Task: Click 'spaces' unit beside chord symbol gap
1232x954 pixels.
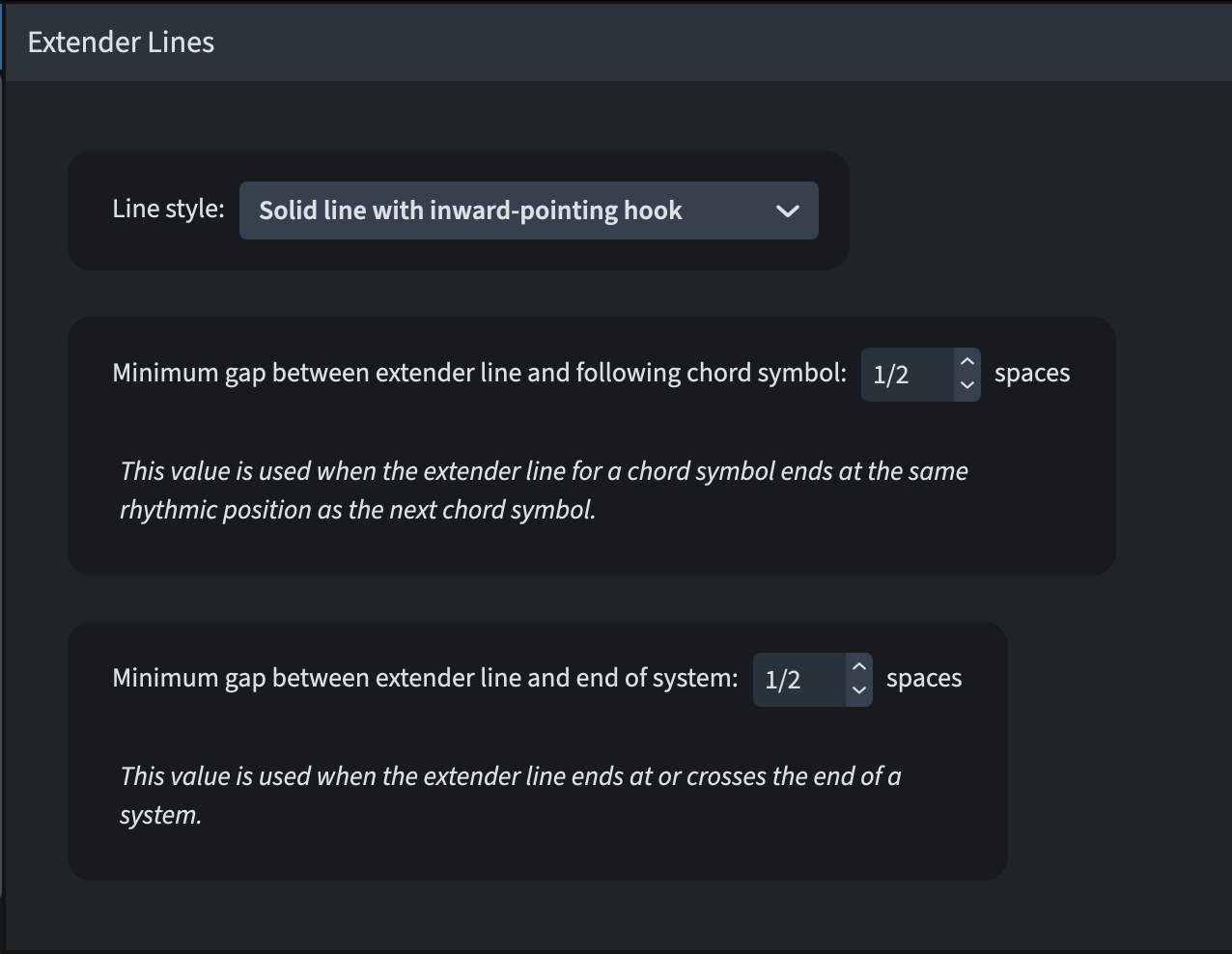Action: [x=1031, y=374]
